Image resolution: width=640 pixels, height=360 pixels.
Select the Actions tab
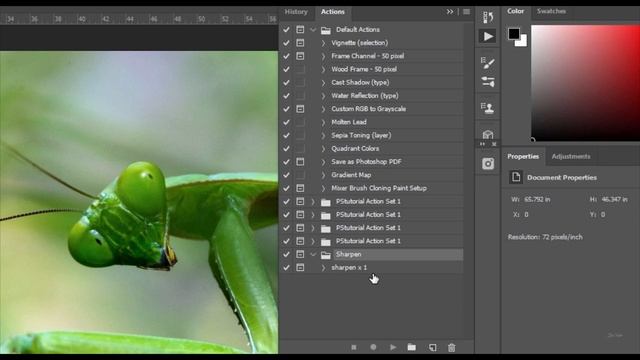coord(333,12)
